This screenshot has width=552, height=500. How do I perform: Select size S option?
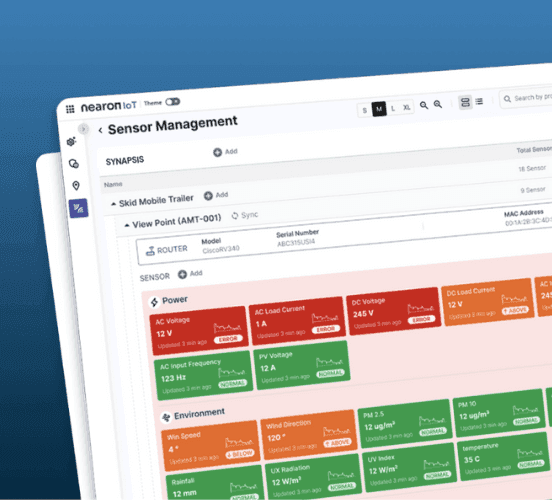(x=365, y=111)
